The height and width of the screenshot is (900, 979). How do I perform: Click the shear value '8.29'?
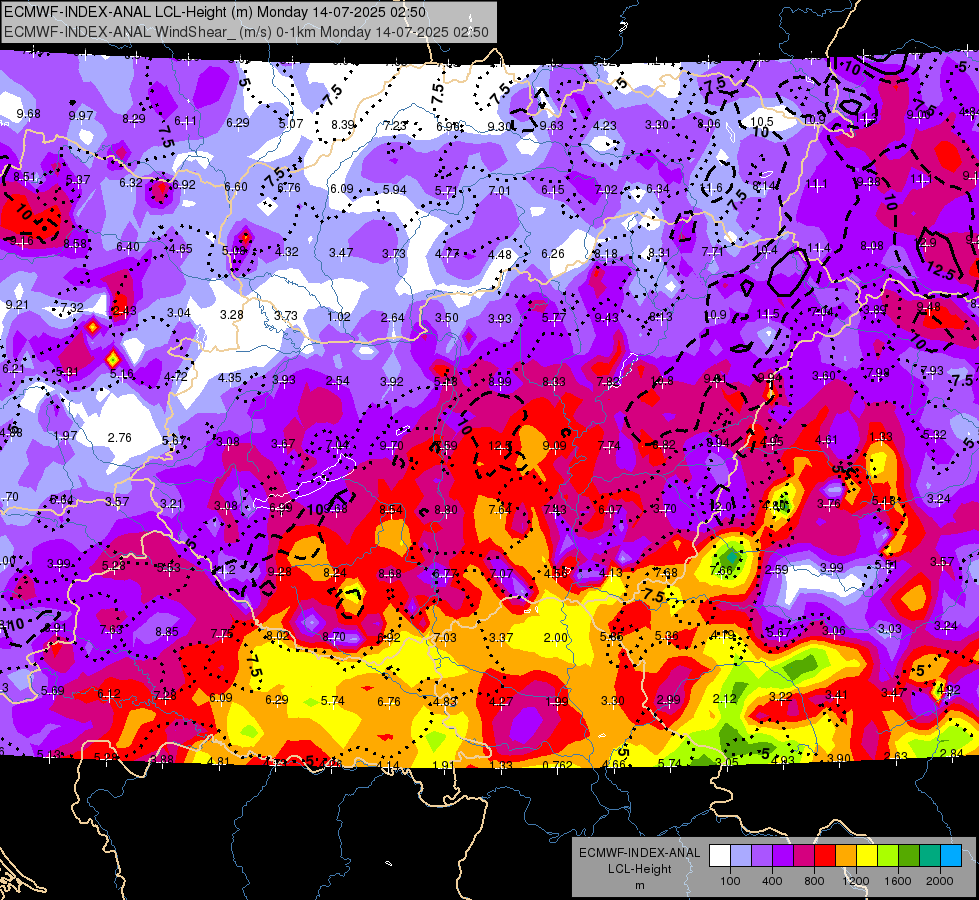(134, 119)
